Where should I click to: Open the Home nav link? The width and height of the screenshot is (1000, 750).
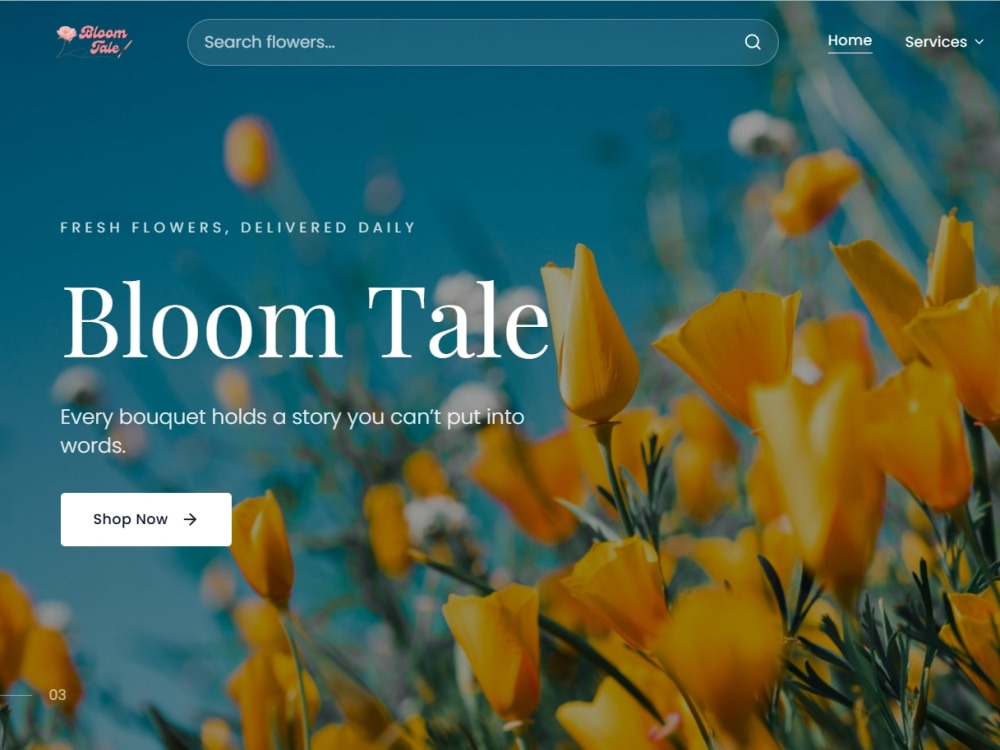[849, 41]
